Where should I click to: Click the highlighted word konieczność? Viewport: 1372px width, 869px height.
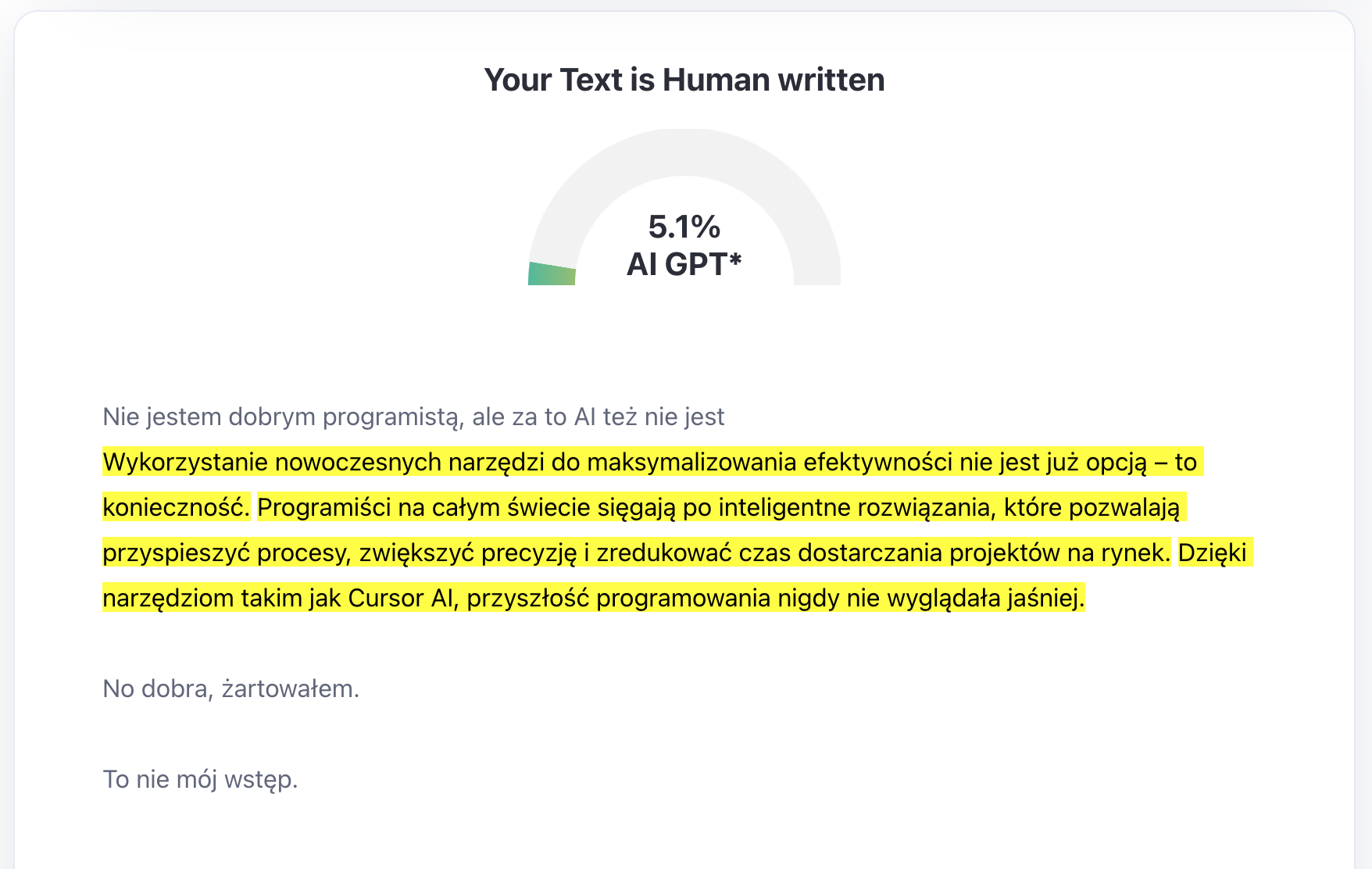[176, 507]
